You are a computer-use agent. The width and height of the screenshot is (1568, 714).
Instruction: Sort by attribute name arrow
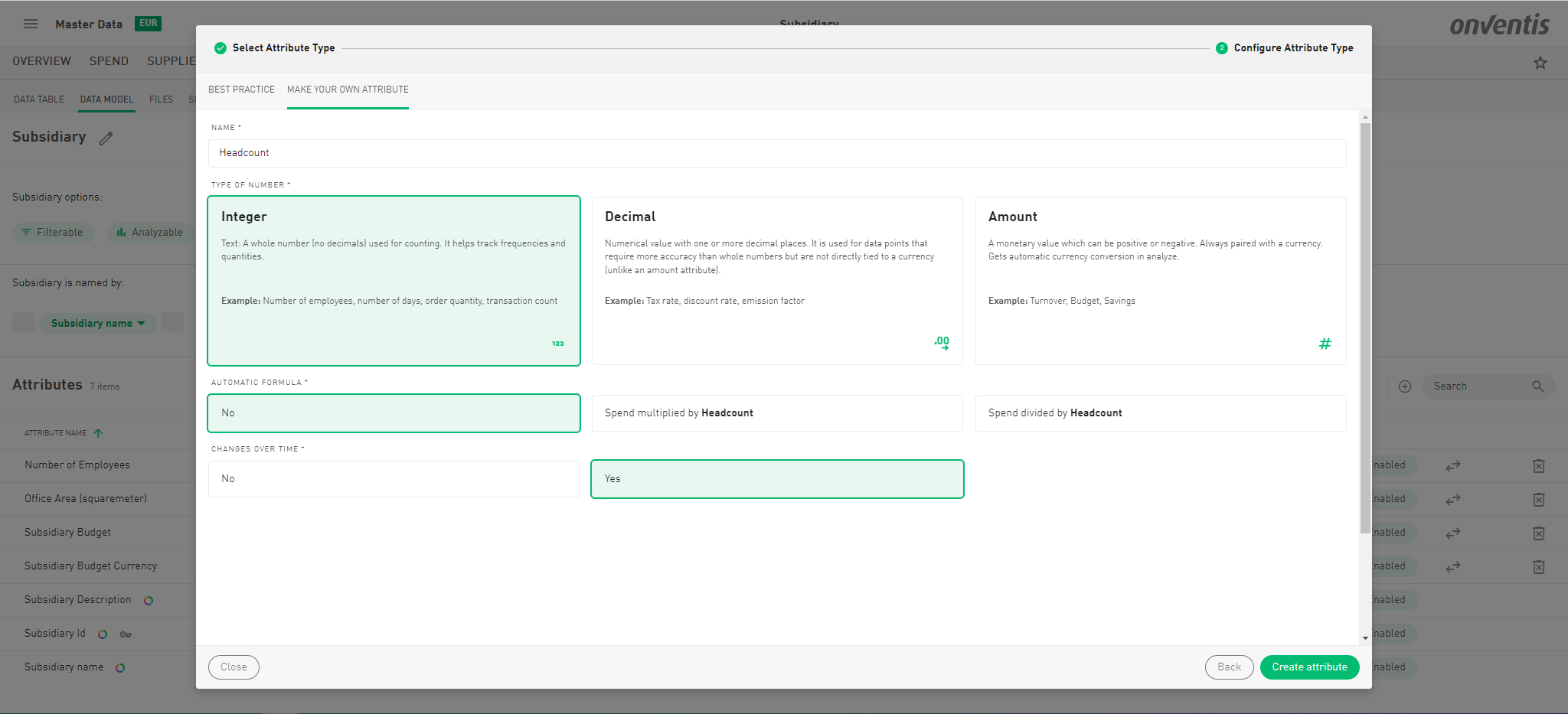[98, 433]
